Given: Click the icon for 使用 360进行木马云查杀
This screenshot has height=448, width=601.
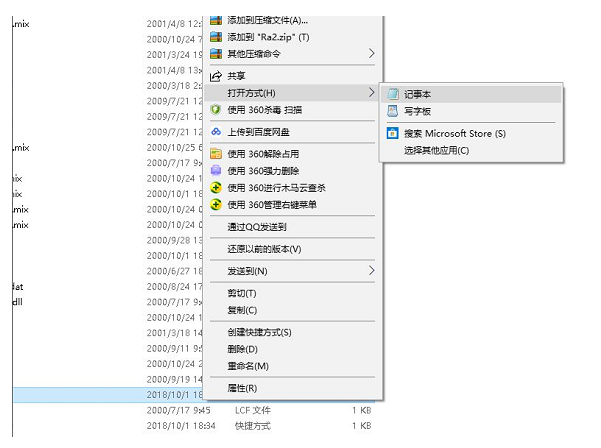Looking at the screenshot, I should [x=216, y=187].
